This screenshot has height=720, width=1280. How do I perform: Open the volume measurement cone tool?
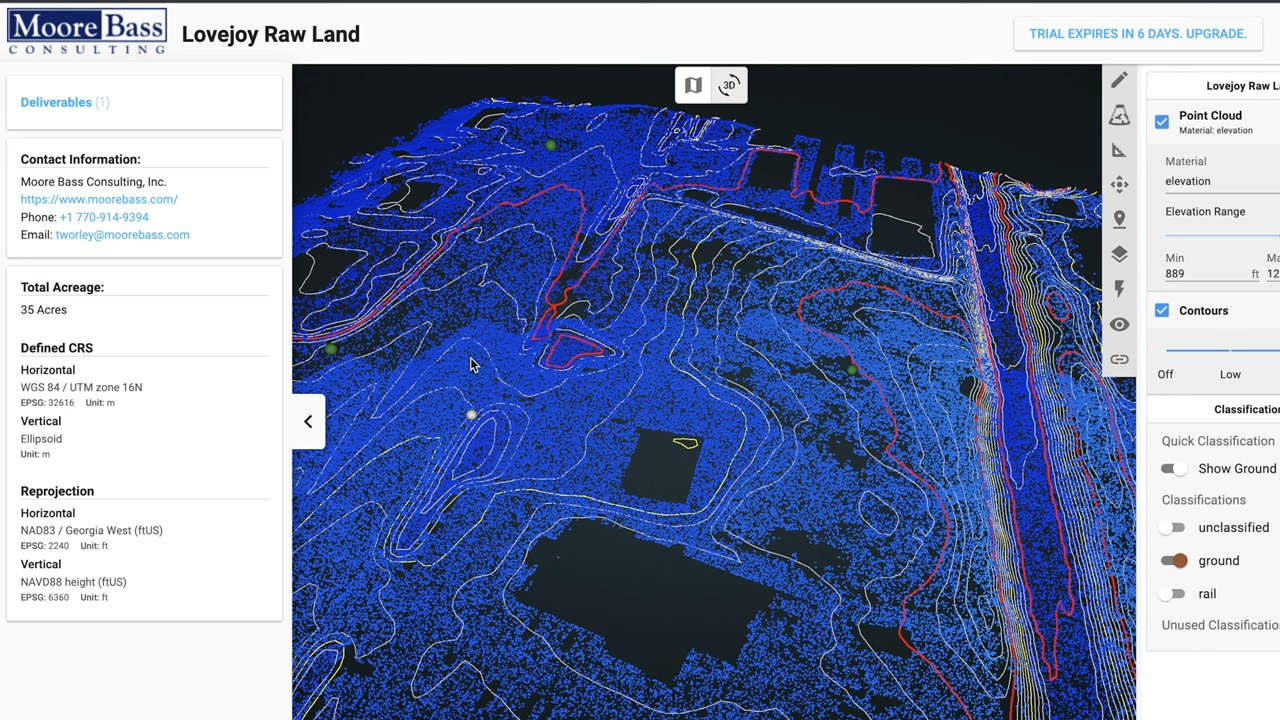[1119, 115]
